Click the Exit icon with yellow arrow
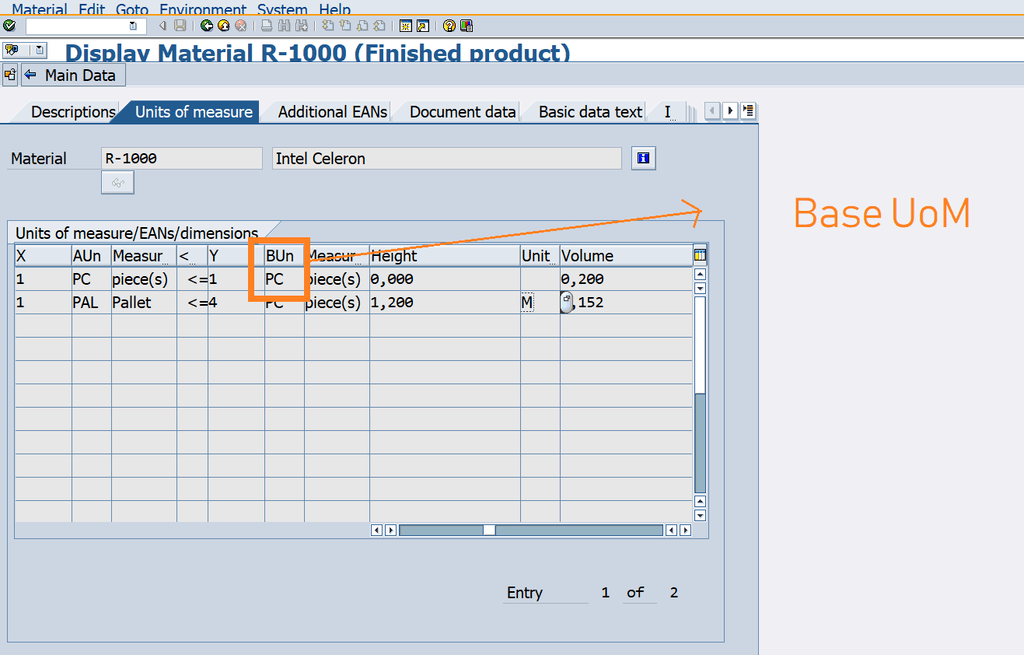 [x=223, y=26]
